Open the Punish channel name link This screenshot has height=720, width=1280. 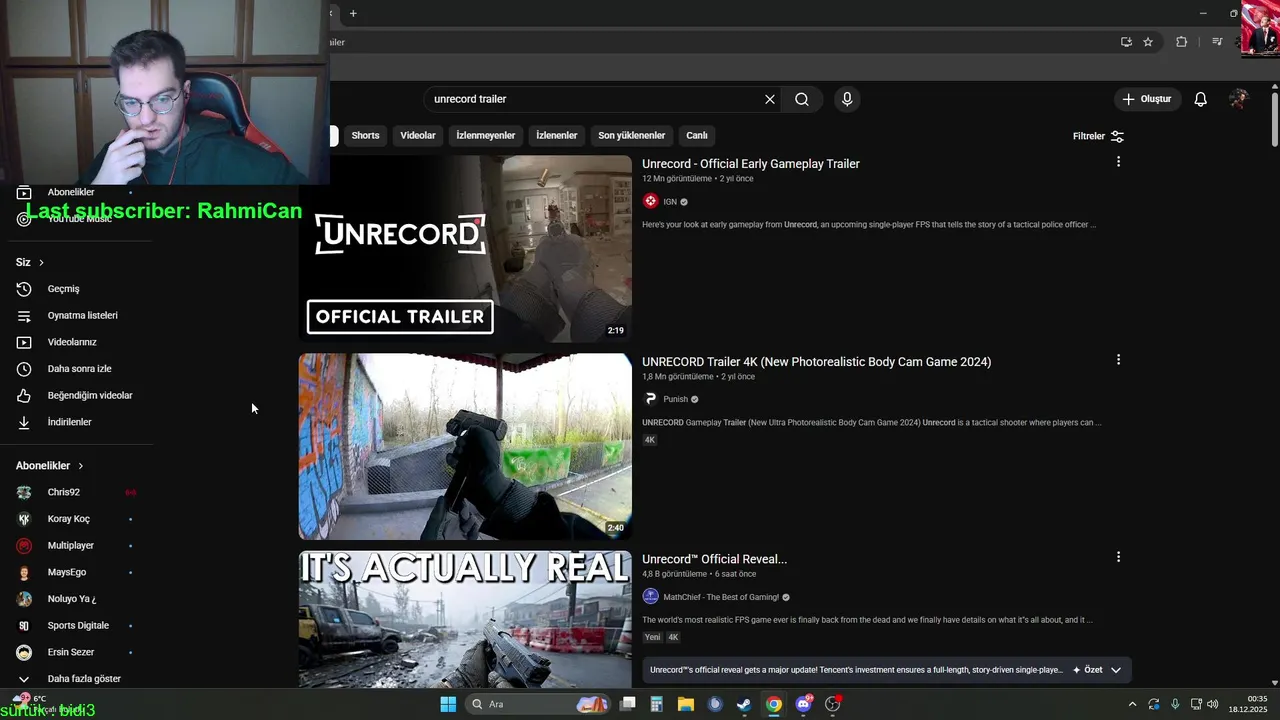(x=676, y=399)
